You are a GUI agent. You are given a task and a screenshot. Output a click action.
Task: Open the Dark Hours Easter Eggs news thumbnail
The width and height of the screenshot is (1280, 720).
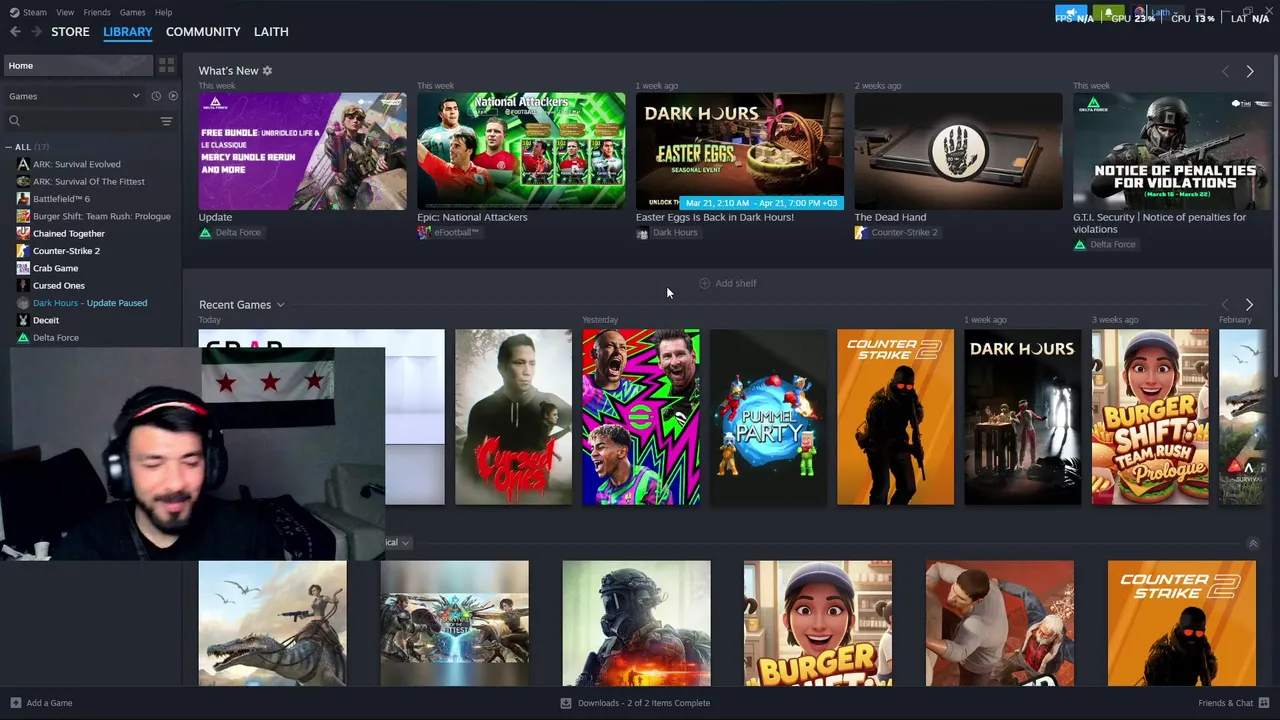(x=739, y=151)
